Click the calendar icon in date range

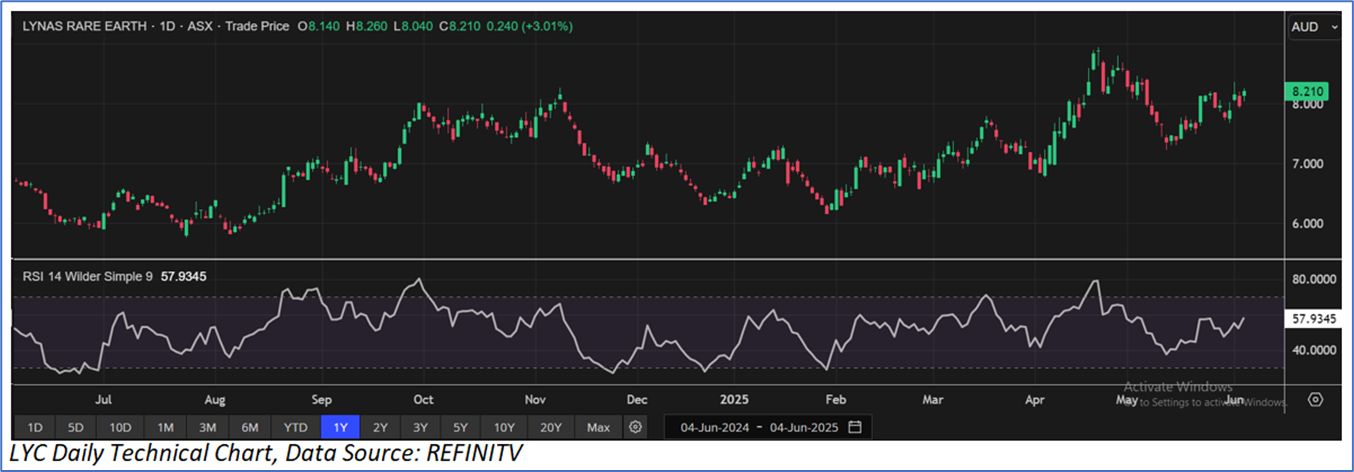854,427
